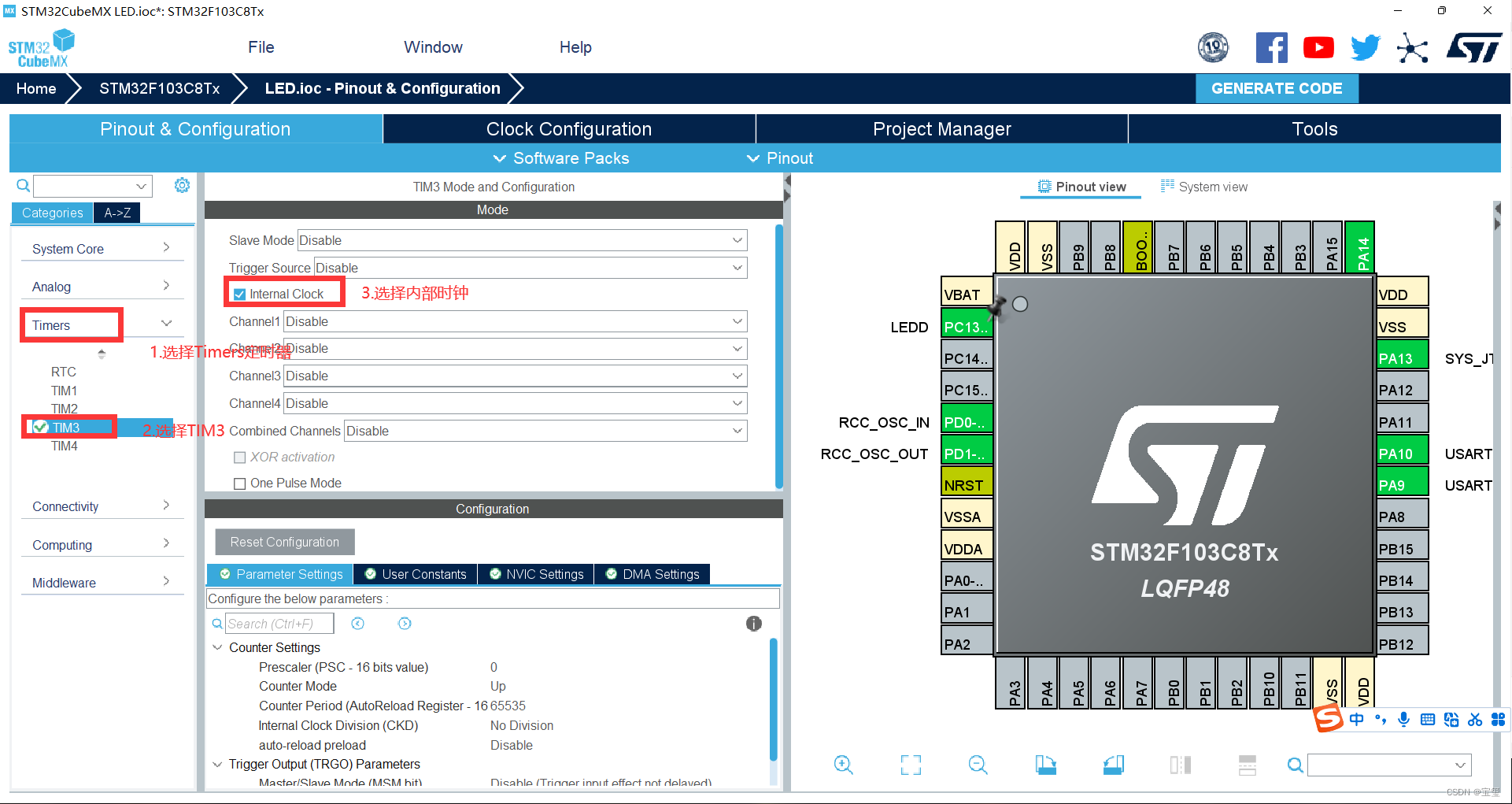Open the Sogou soft keyboard icon
1512x804 pixels.
point(1428,719)
